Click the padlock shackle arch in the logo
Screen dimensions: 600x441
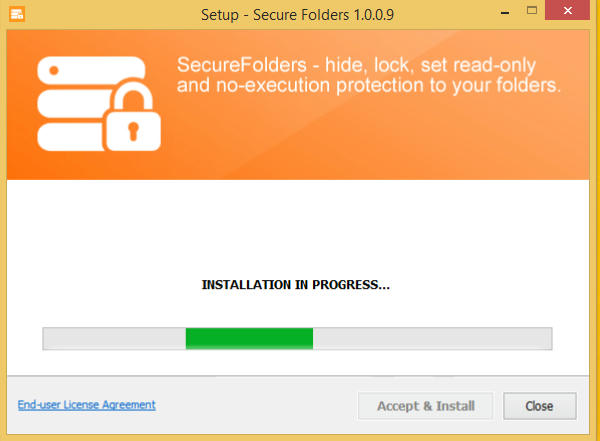pos(132,95)
